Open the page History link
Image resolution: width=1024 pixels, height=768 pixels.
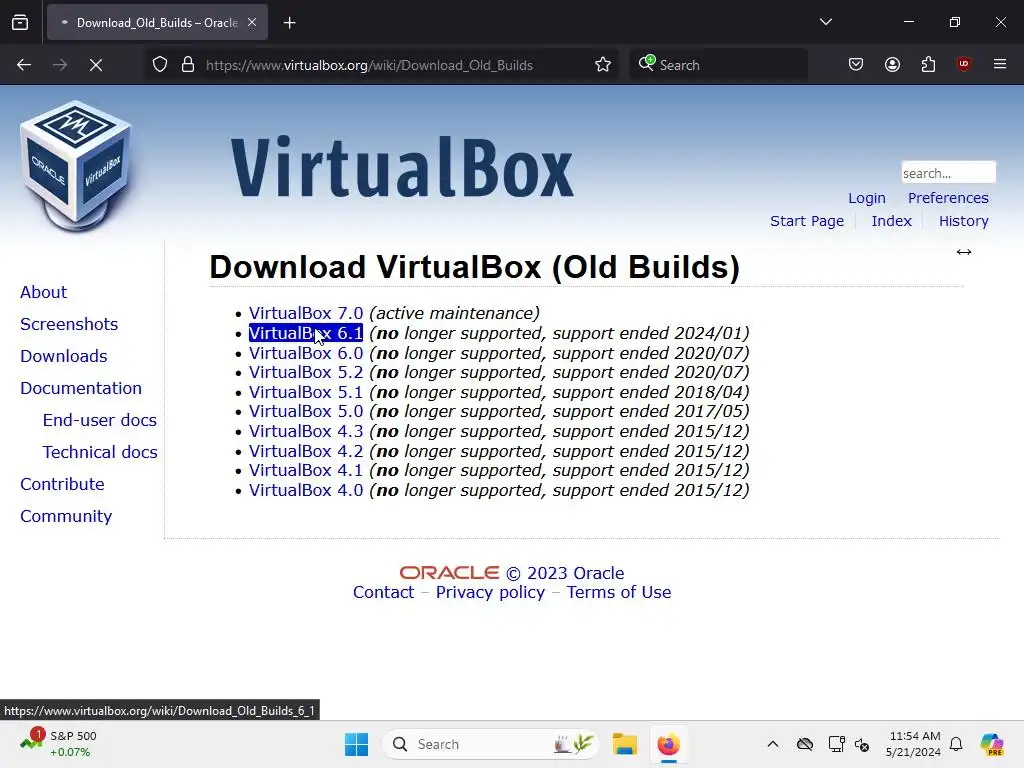point(964,221)
